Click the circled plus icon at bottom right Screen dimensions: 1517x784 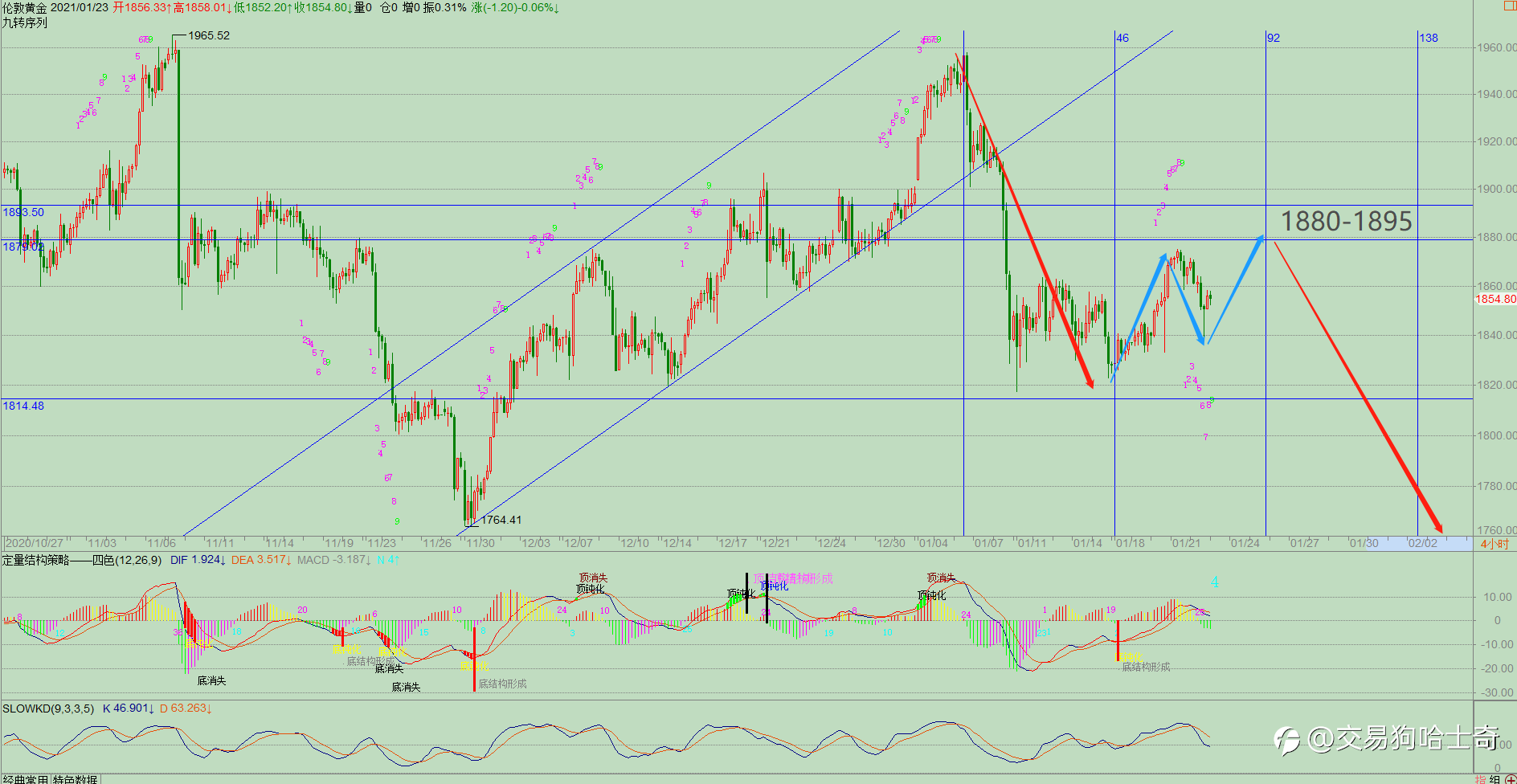pyautogui.click(x=1511, y=779)
